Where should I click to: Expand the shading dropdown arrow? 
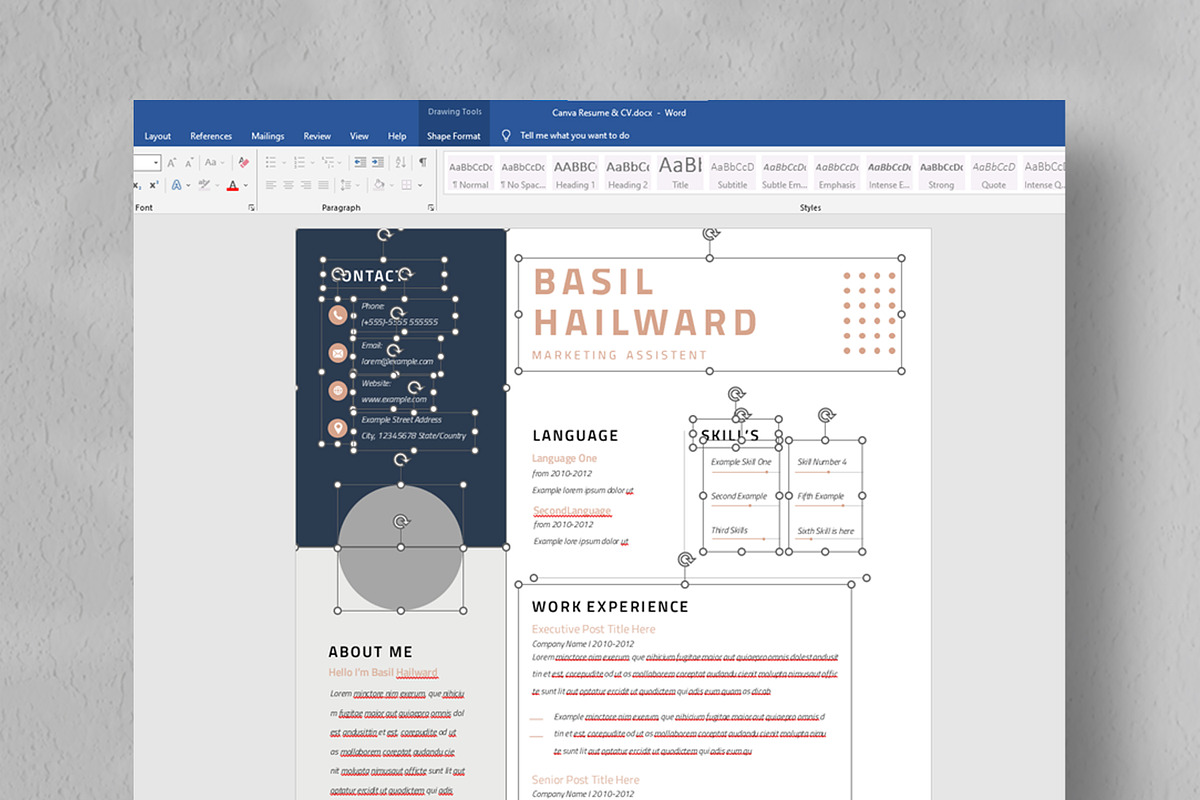pyautogui.click(x=391, y=185)
